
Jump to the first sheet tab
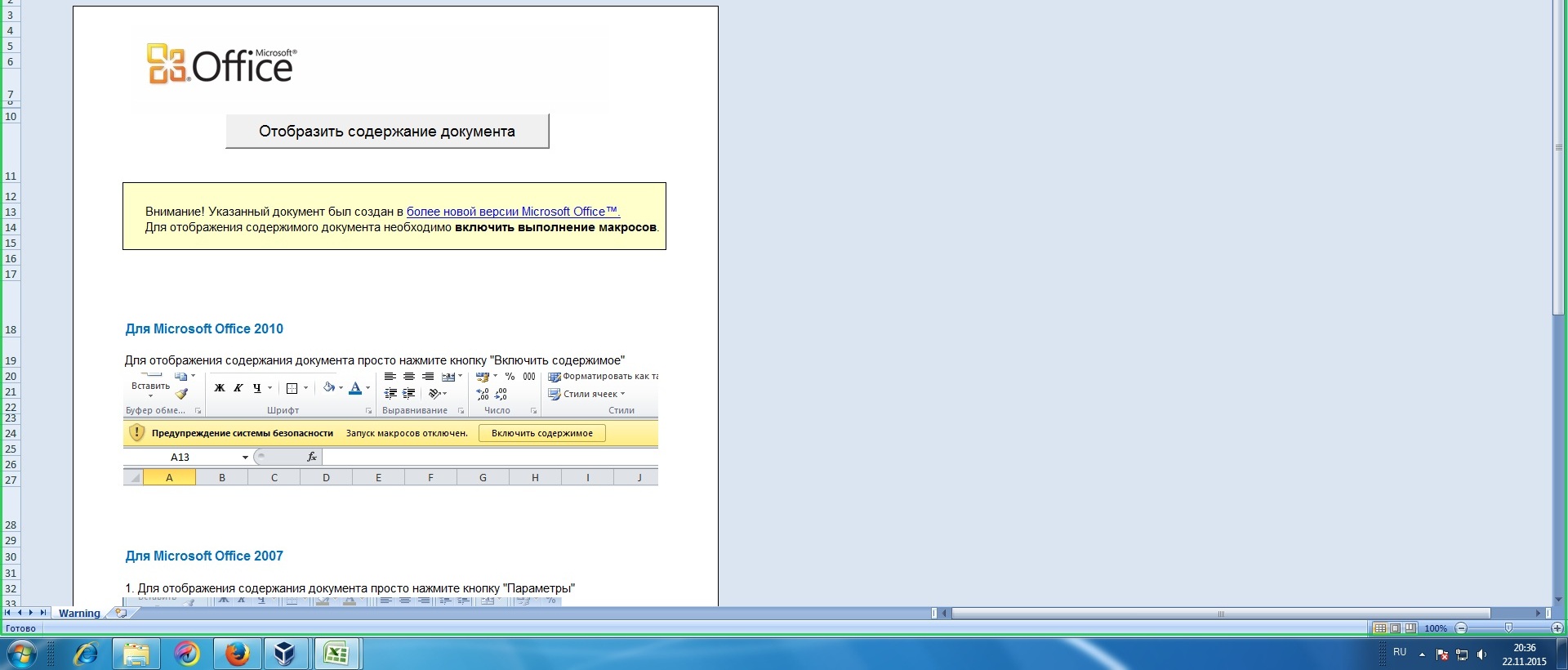point(8,613)
